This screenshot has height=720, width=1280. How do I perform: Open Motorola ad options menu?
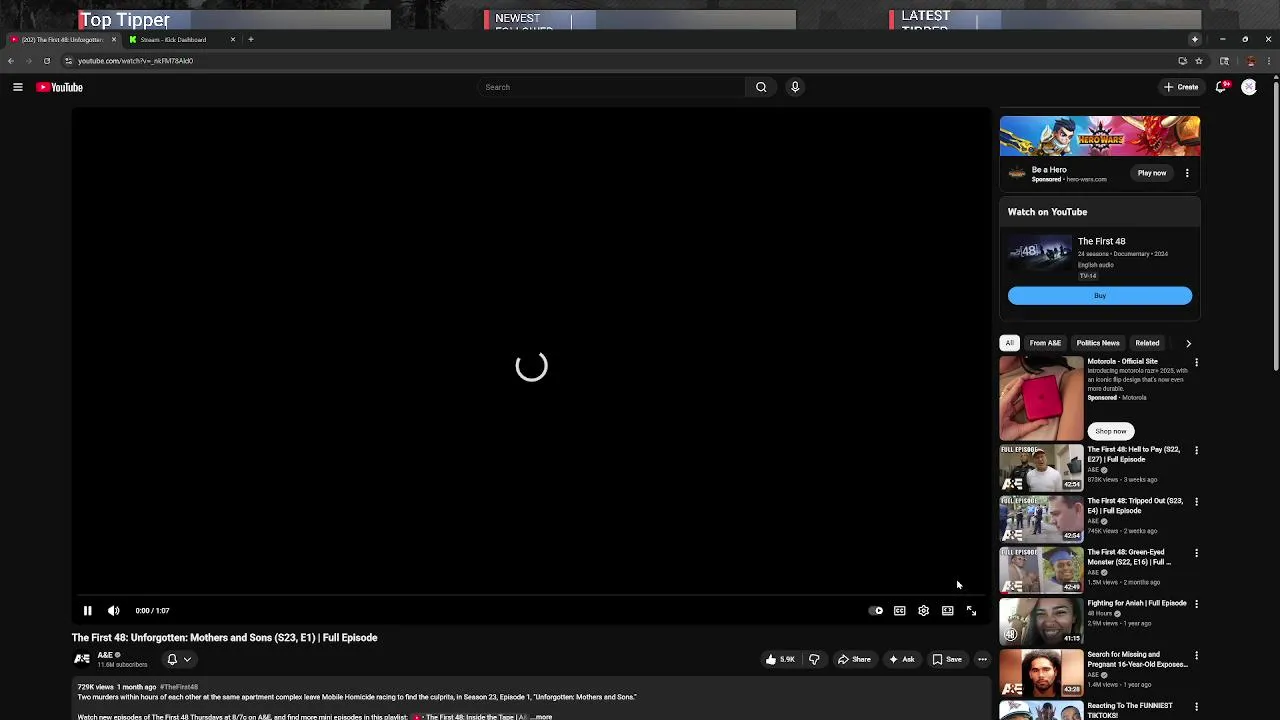[1196, 362]
